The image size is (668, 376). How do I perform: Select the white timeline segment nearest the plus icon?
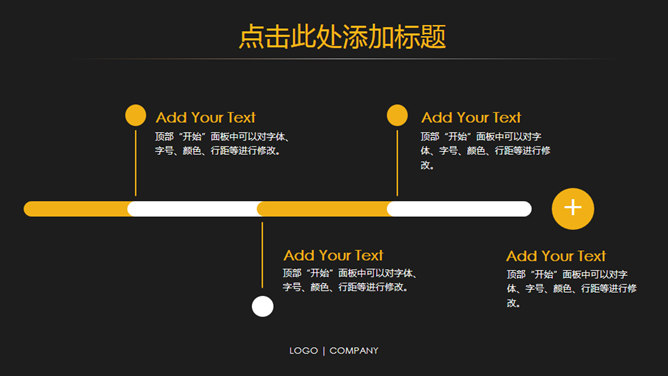tap(459, 209)
